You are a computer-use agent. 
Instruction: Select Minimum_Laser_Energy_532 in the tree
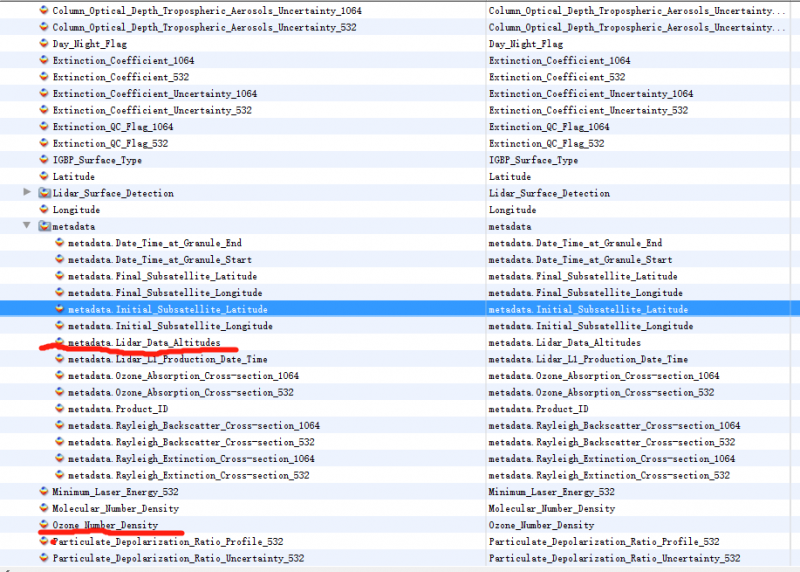click(115, 492)
